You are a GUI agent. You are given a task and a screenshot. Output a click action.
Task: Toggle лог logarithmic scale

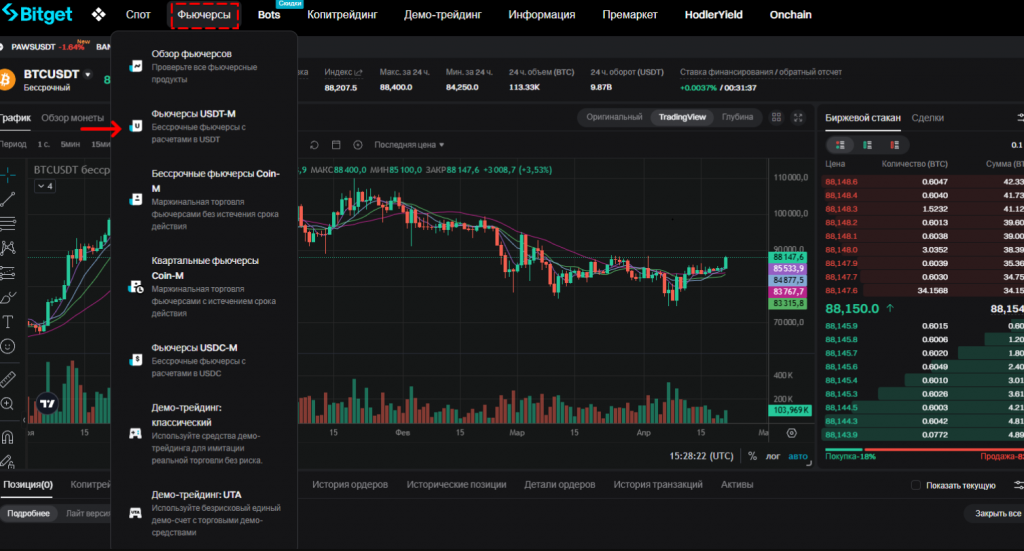coord(773,456)
